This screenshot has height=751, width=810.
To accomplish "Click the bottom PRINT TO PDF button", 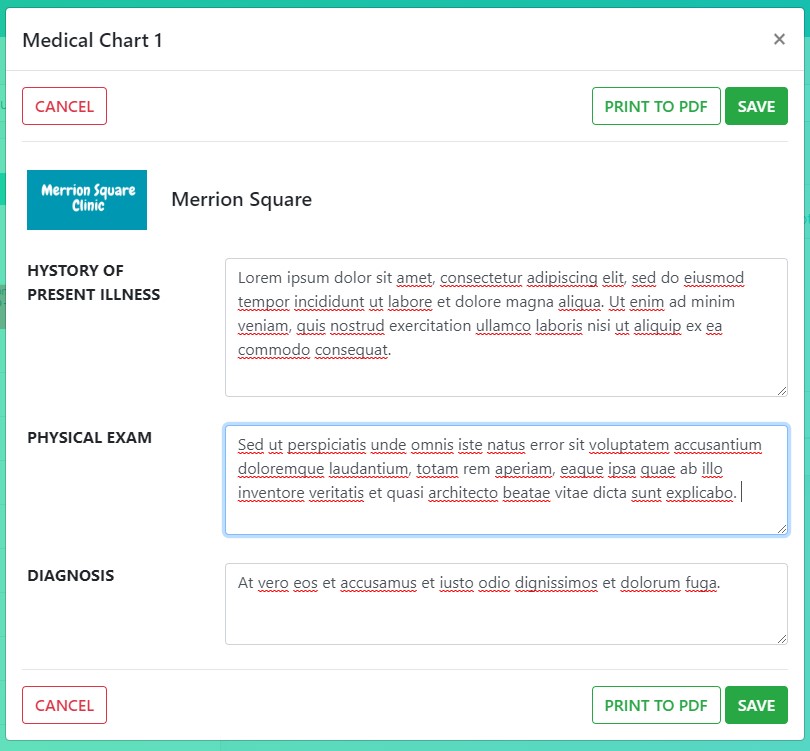I will click(656, 705).
